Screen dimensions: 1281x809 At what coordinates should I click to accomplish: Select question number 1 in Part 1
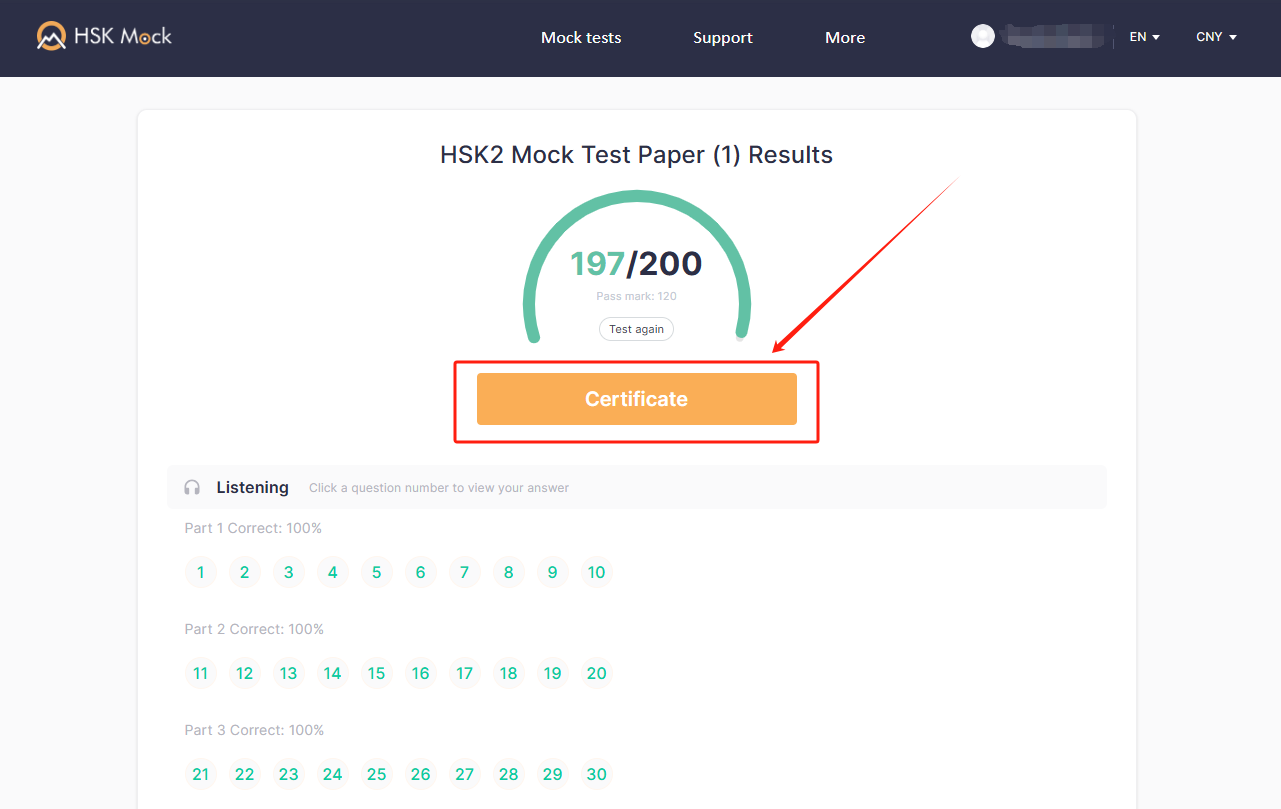(200, 572)
